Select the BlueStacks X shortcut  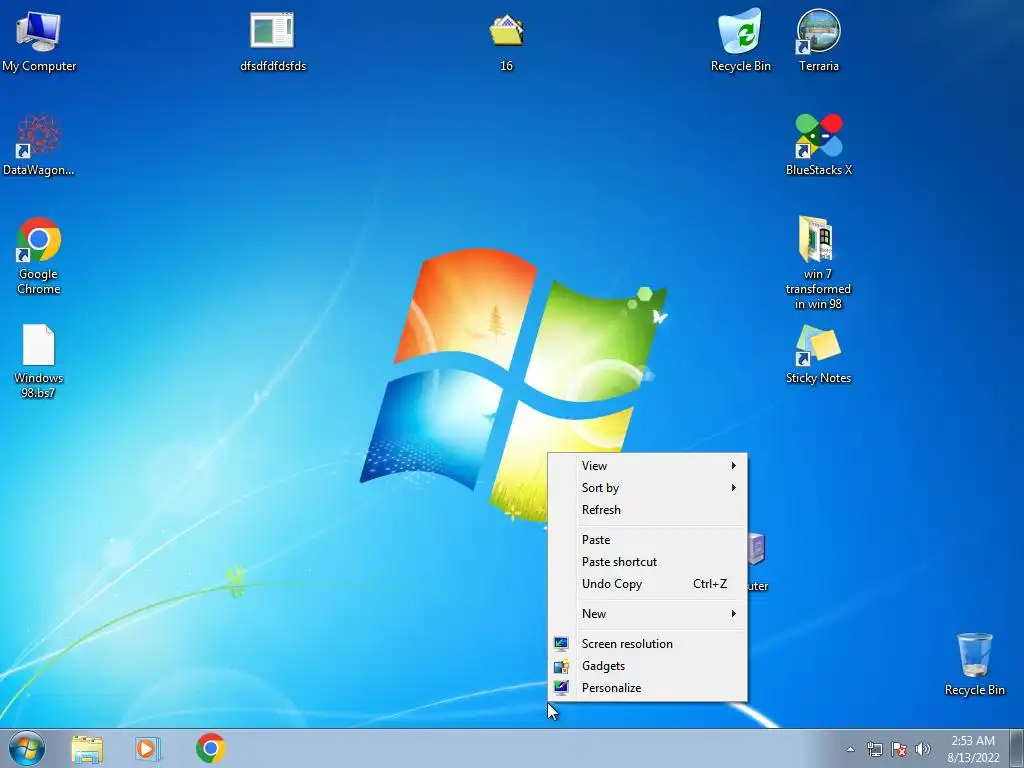[x=818, y=145]
